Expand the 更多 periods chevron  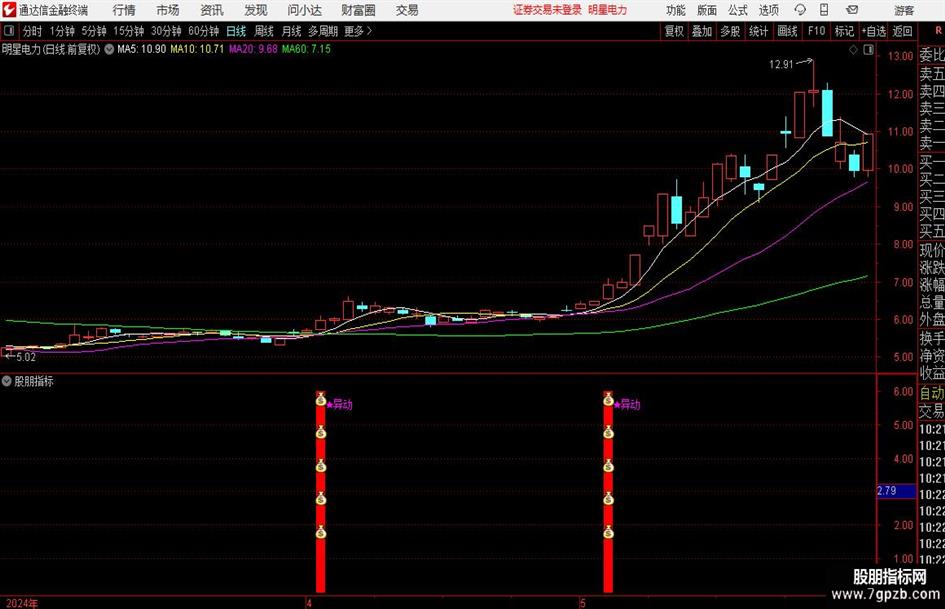(x=369, y=31)
